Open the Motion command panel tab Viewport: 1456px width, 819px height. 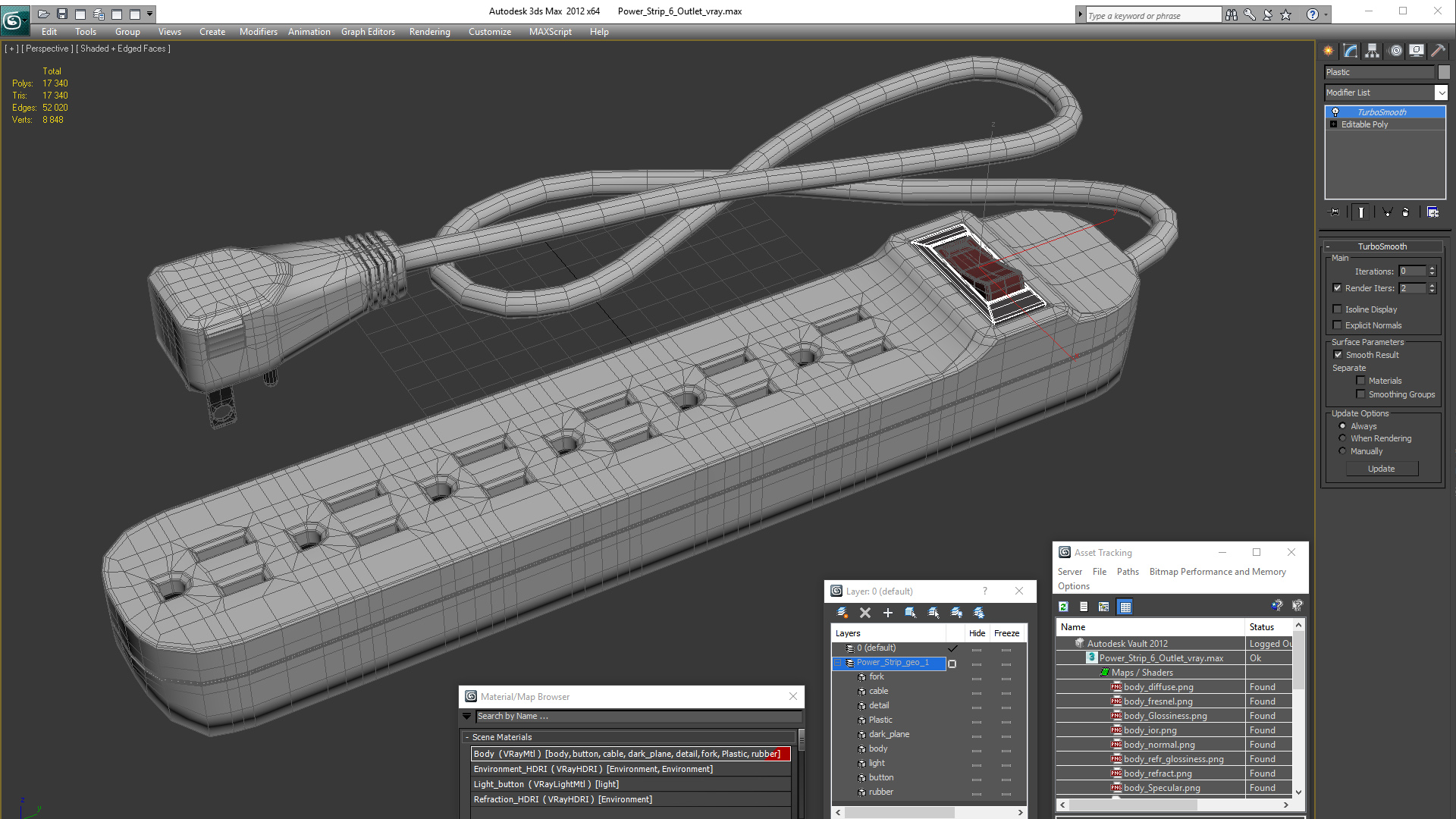point(1395,51)
